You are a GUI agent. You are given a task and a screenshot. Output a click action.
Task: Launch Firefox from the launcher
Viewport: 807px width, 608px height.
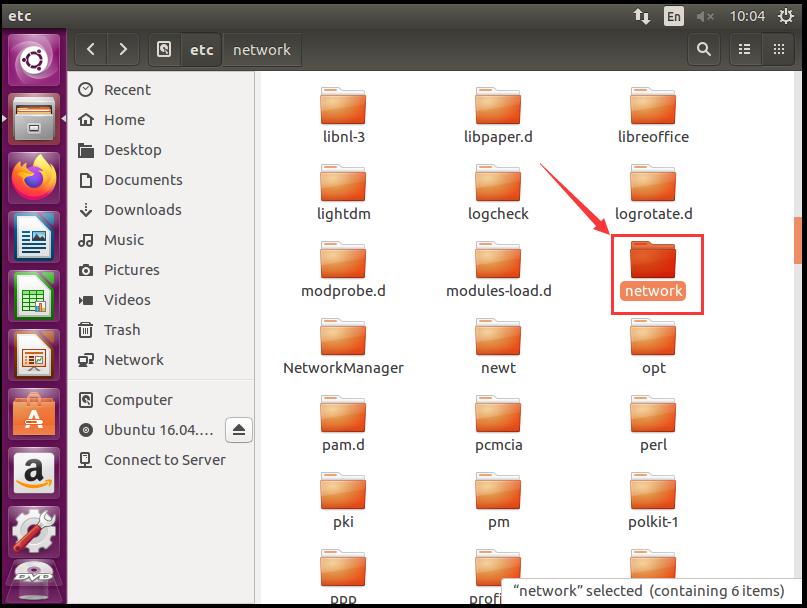pos(34,178)
